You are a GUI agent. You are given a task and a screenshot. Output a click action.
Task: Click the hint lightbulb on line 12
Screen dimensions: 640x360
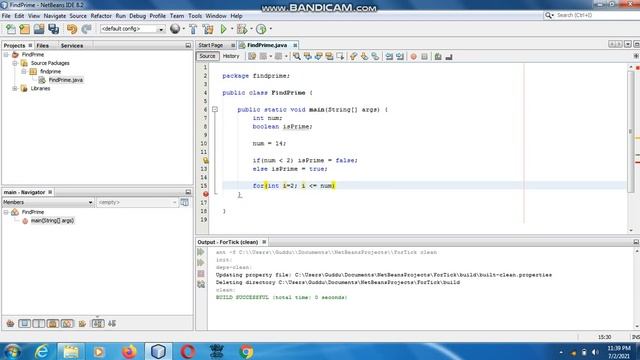click(205, 160)
